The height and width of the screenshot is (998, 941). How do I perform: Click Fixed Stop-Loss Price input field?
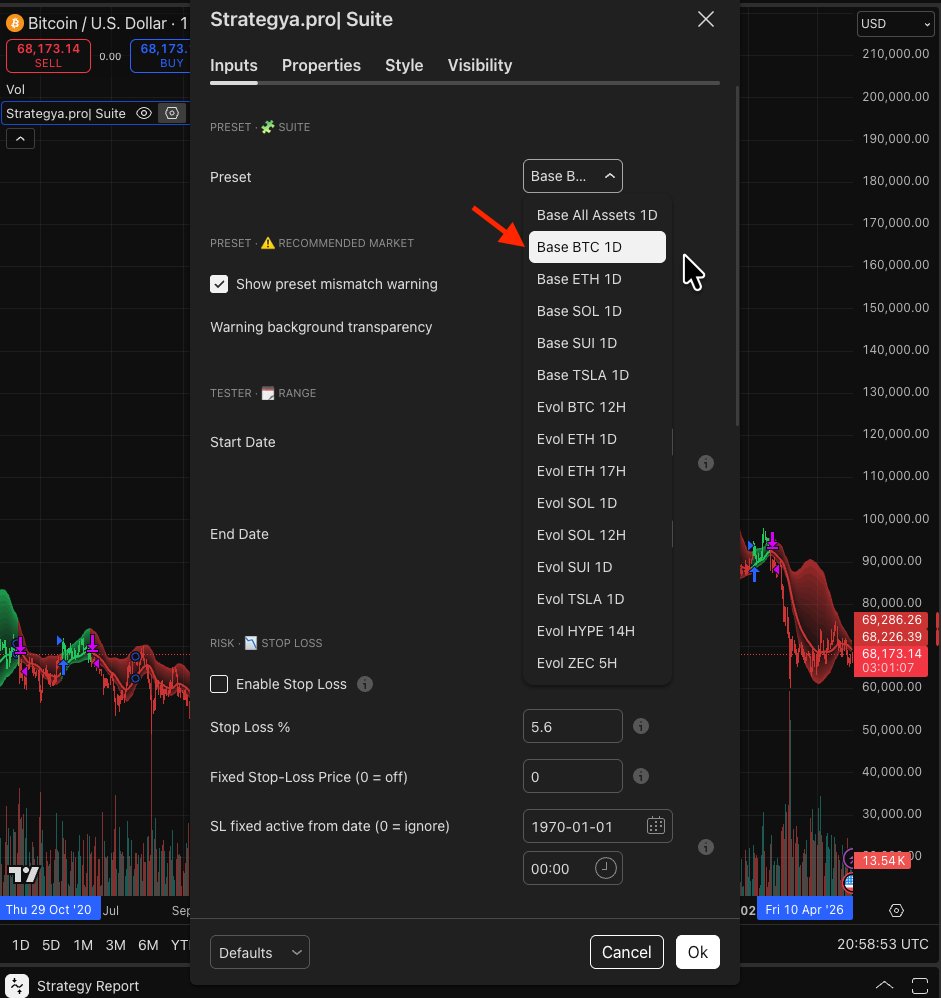click(572, 776)
